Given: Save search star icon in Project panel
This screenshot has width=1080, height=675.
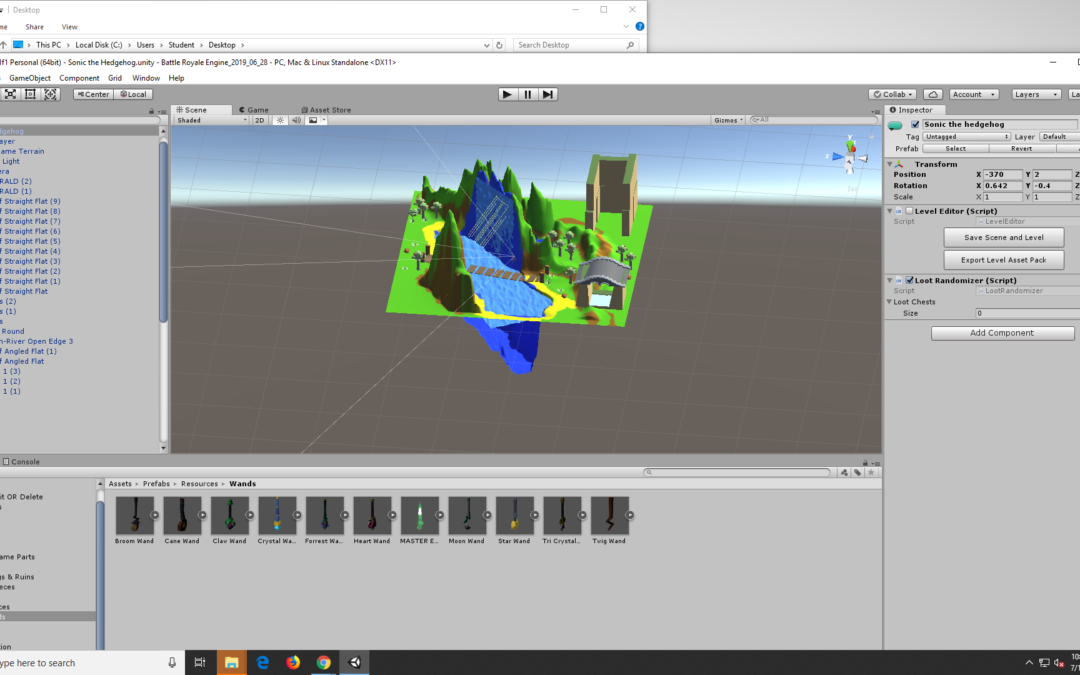Looking at the screenshot, I should (871, 472).
